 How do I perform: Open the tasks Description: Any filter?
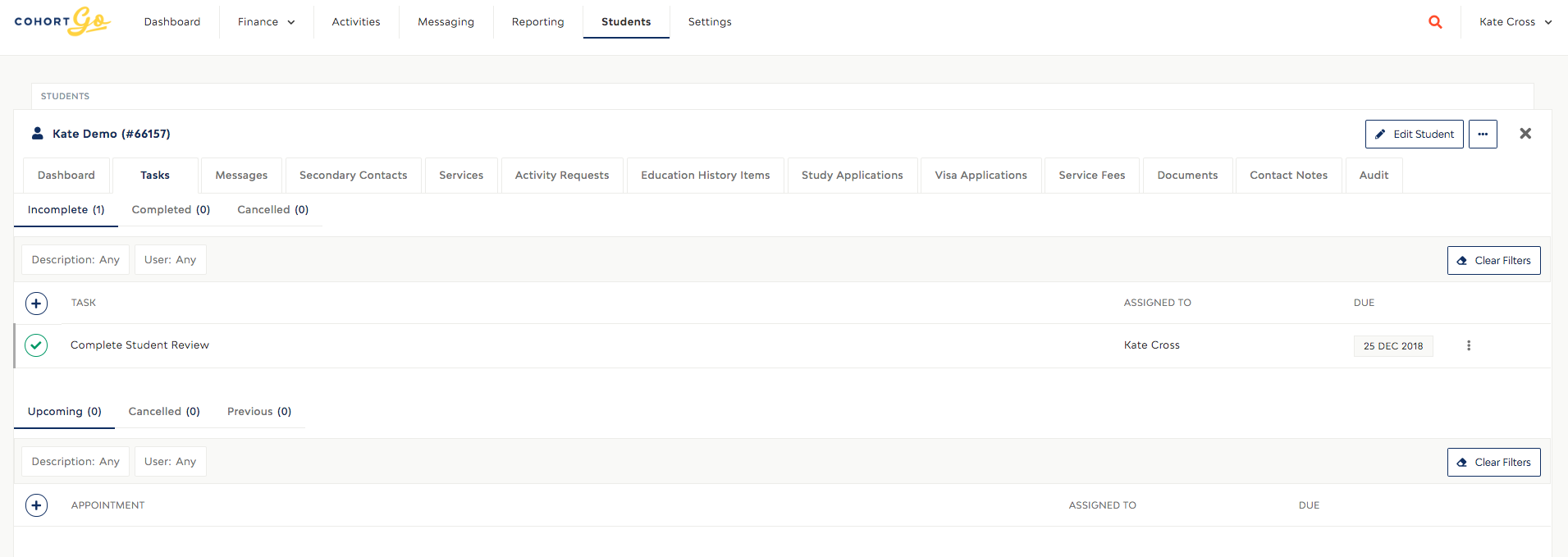click(75, 260)
